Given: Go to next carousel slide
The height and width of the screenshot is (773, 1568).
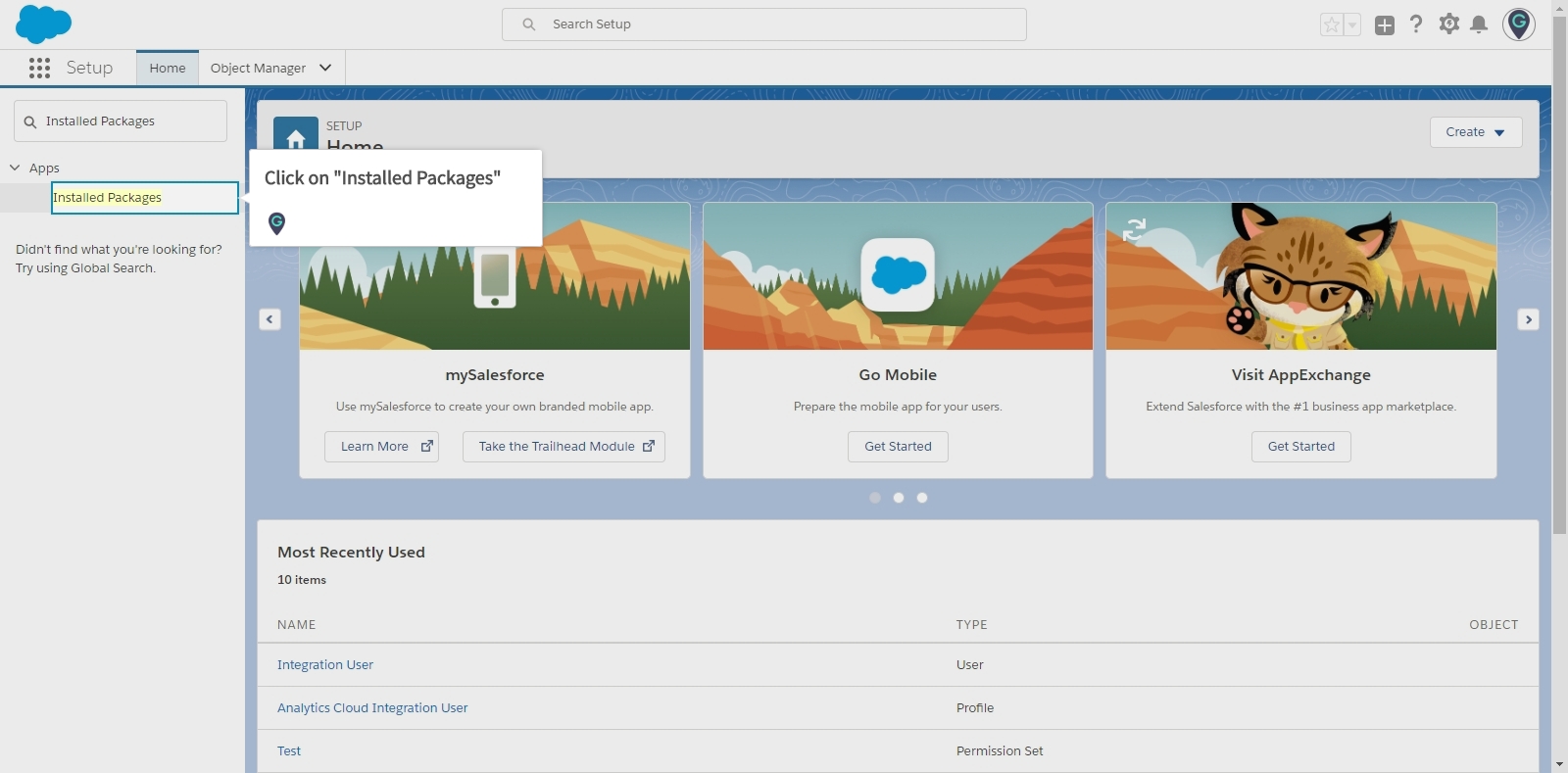Looking at the screenshot, I should [x=1528, y=319].
